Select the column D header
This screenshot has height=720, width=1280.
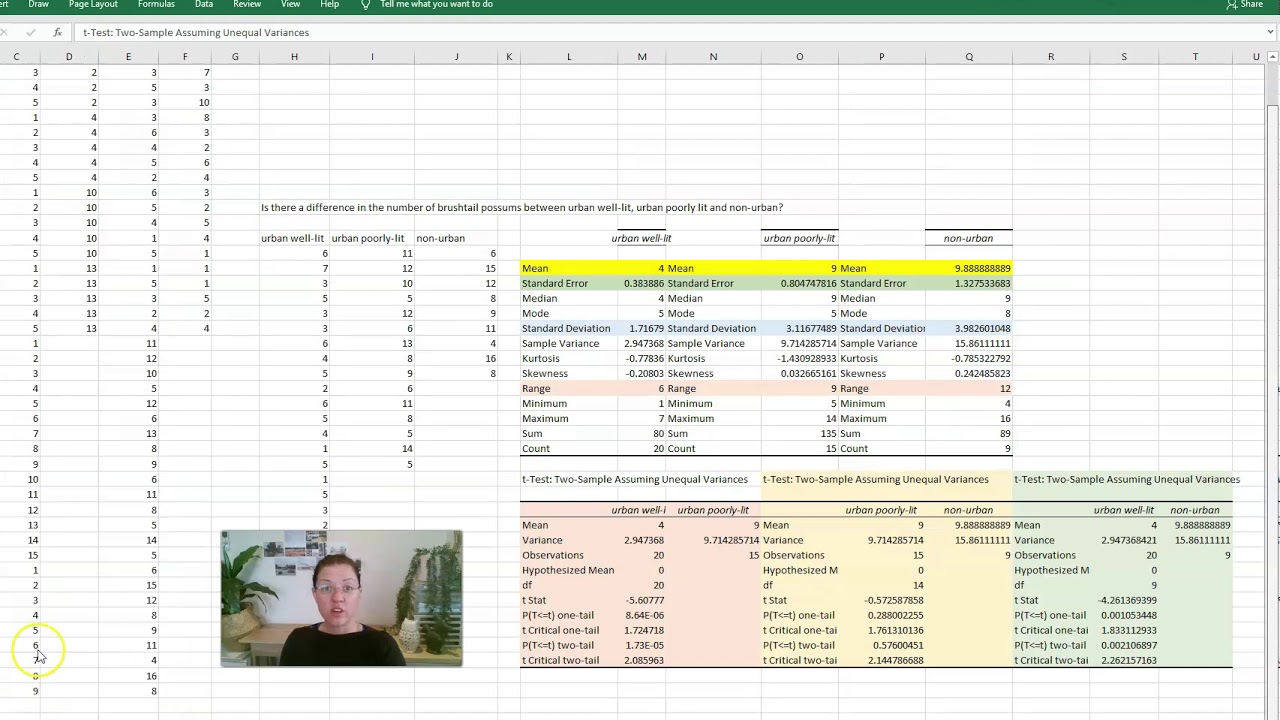coord(69,57)
